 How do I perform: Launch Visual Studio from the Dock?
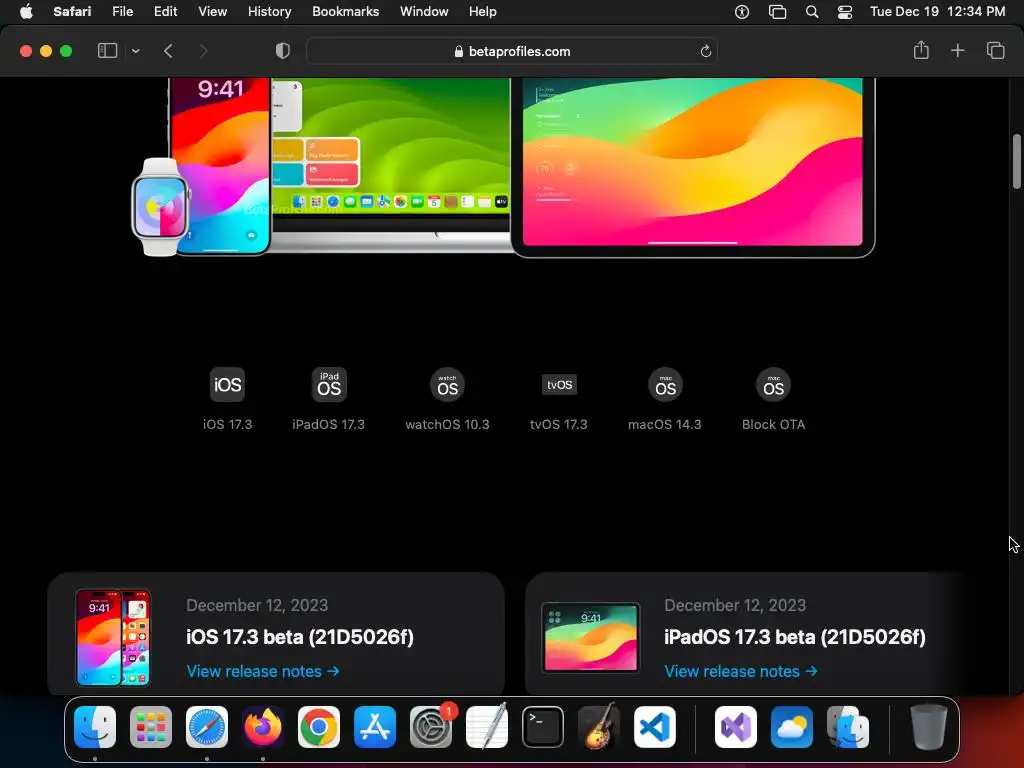[x=736, y=727]
